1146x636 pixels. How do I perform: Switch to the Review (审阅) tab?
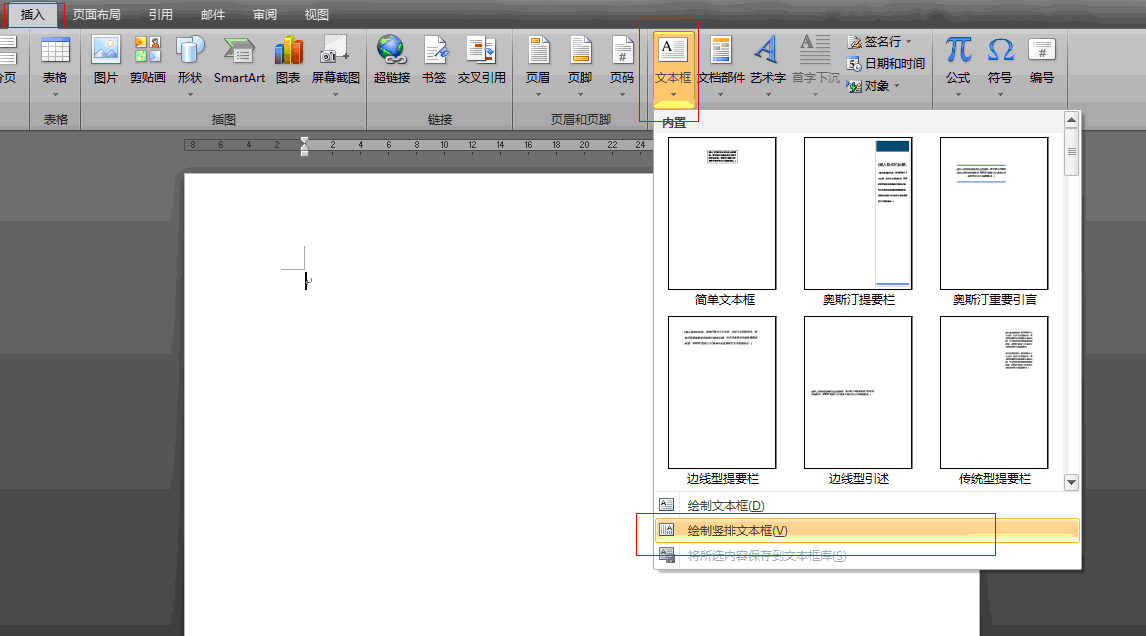point(265,15)
